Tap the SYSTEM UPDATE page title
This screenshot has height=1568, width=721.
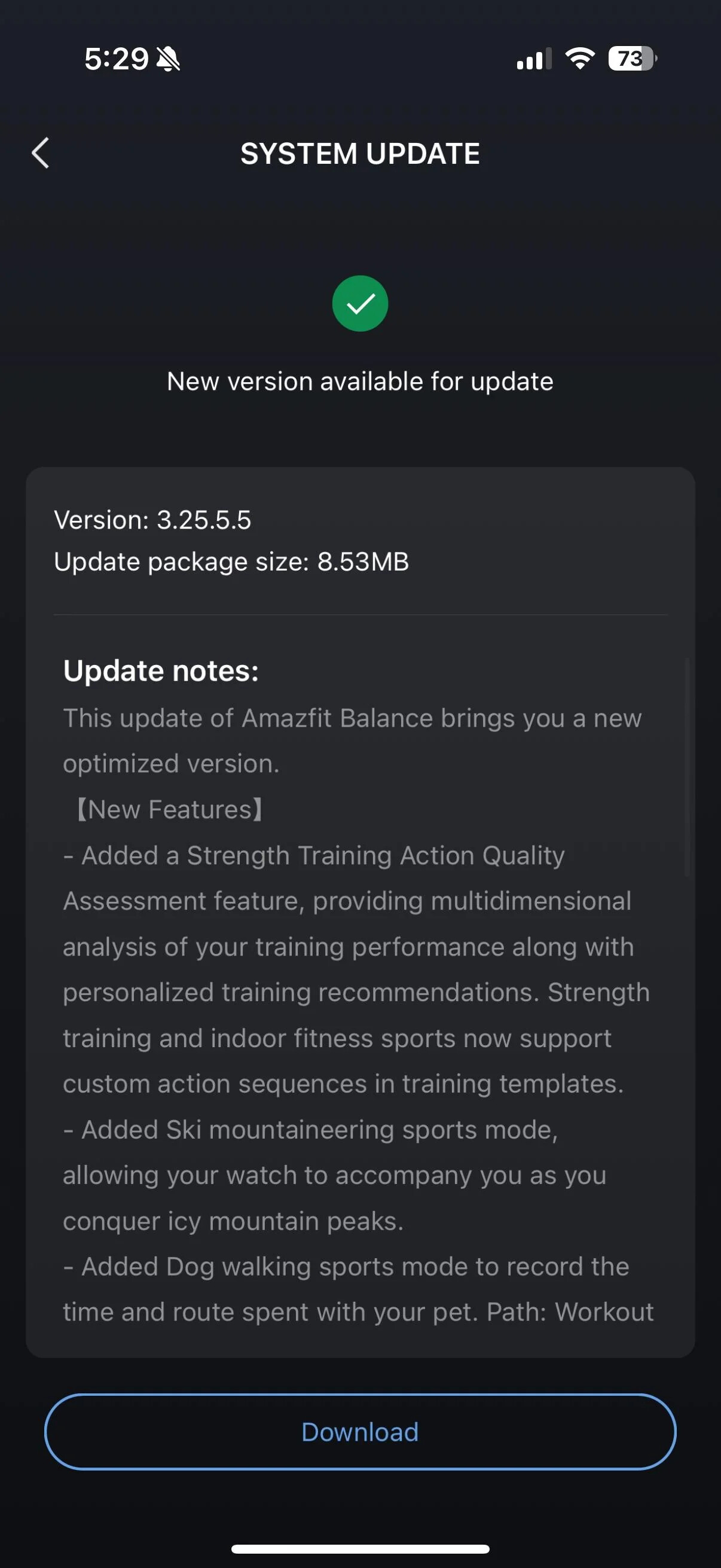(x=360, y=153)
